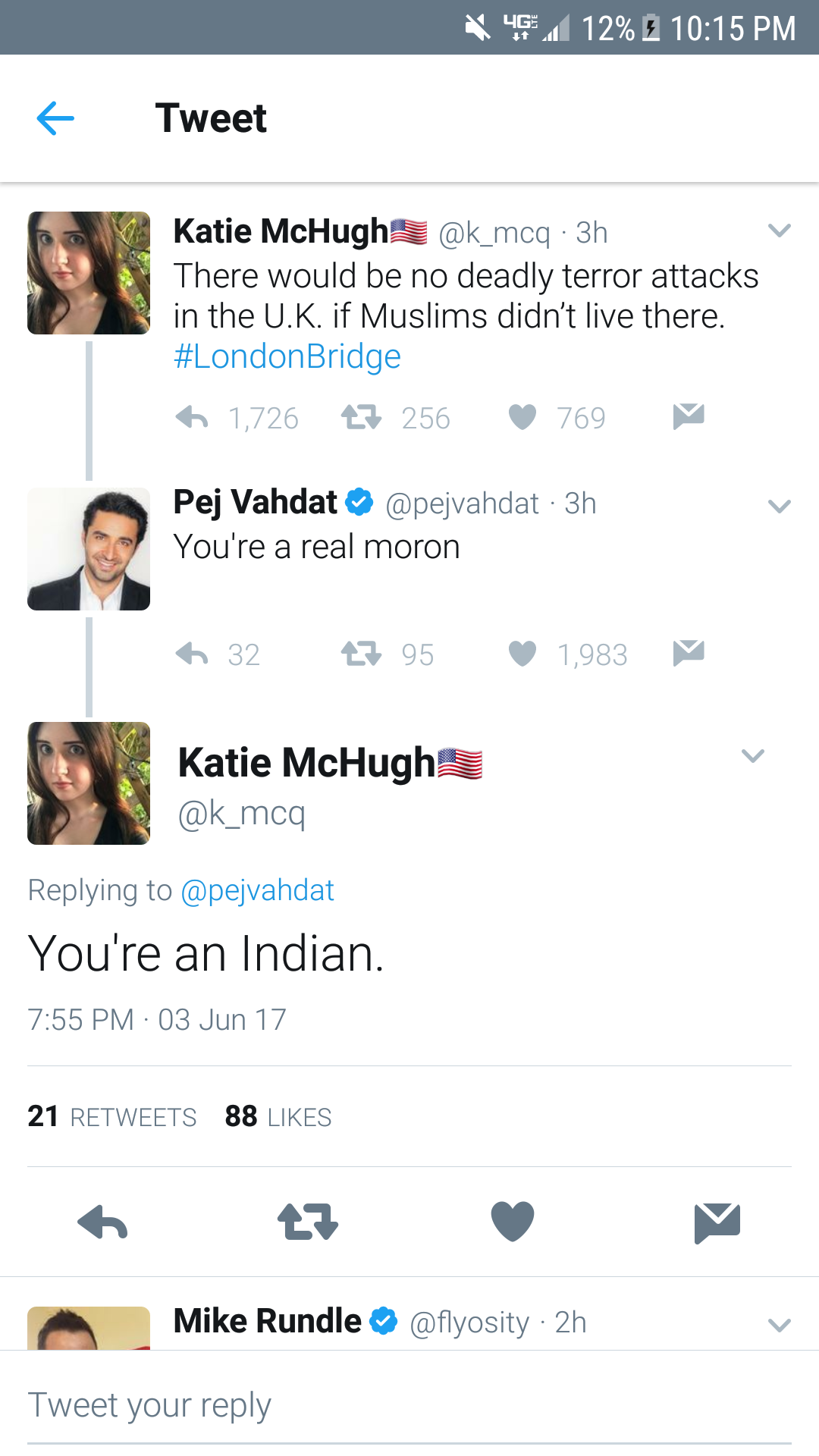Retweet the #LondonBridge tweet with 256 retweets
Screen dimensions: 819x1456
click(x=361, y=417)
